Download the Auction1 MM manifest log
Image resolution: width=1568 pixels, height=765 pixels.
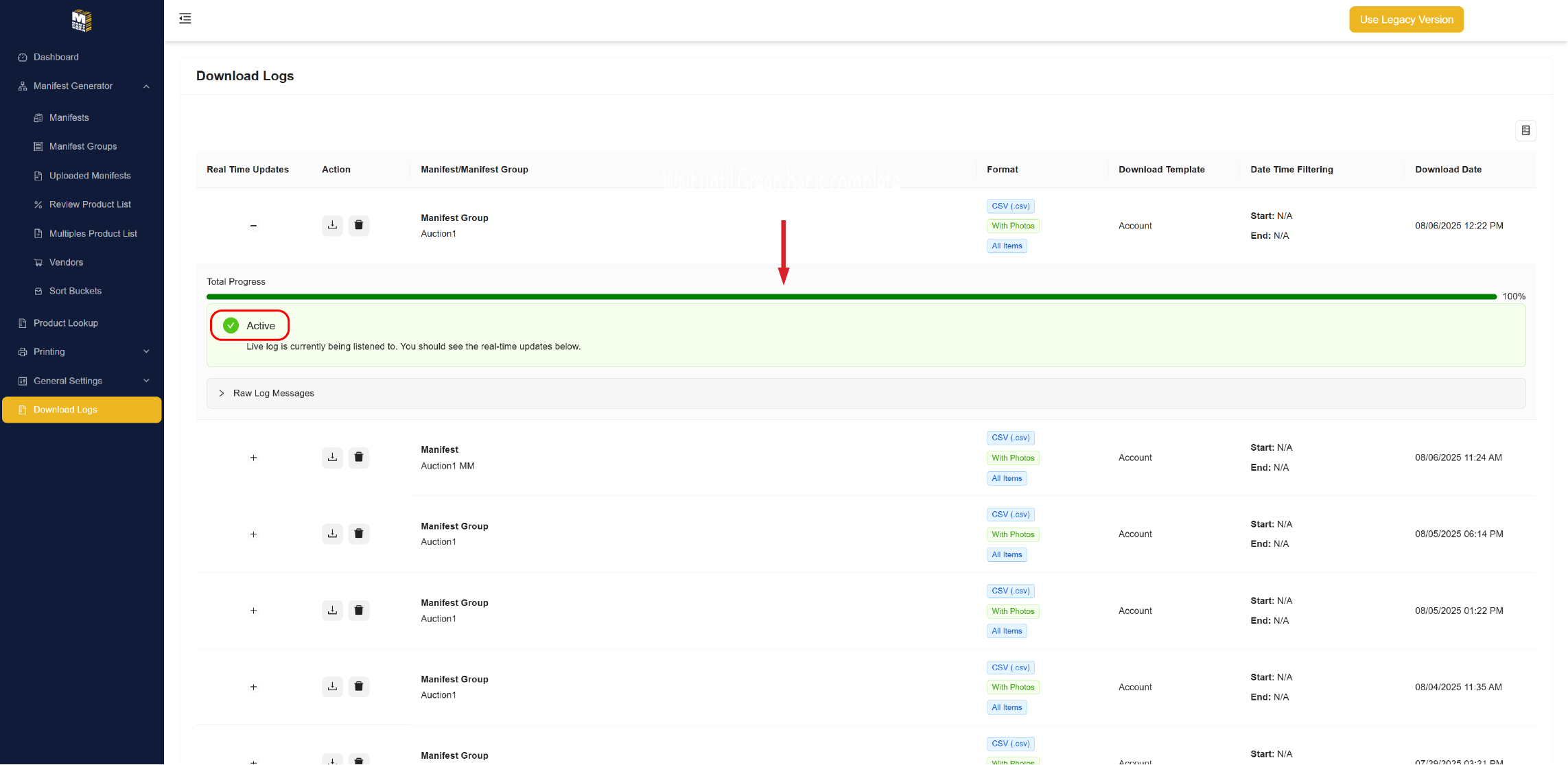pos(332,457)
